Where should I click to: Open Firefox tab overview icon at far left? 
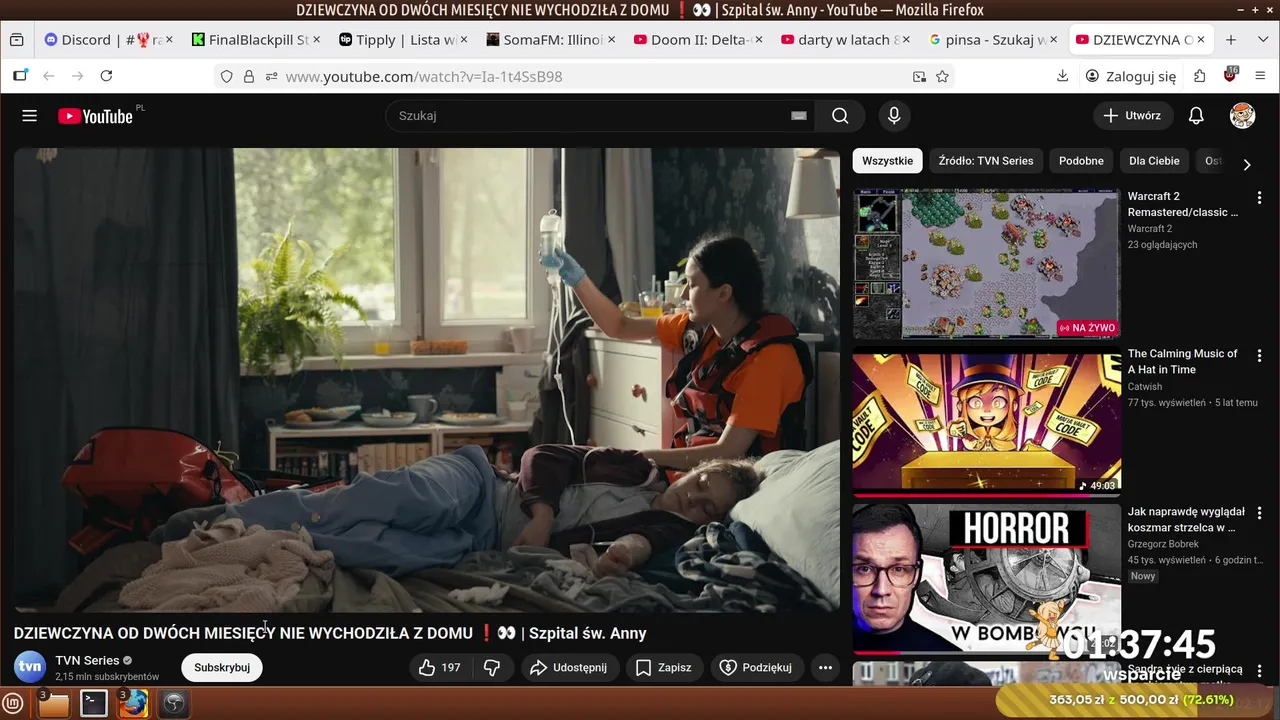click(x=17, y=40)
